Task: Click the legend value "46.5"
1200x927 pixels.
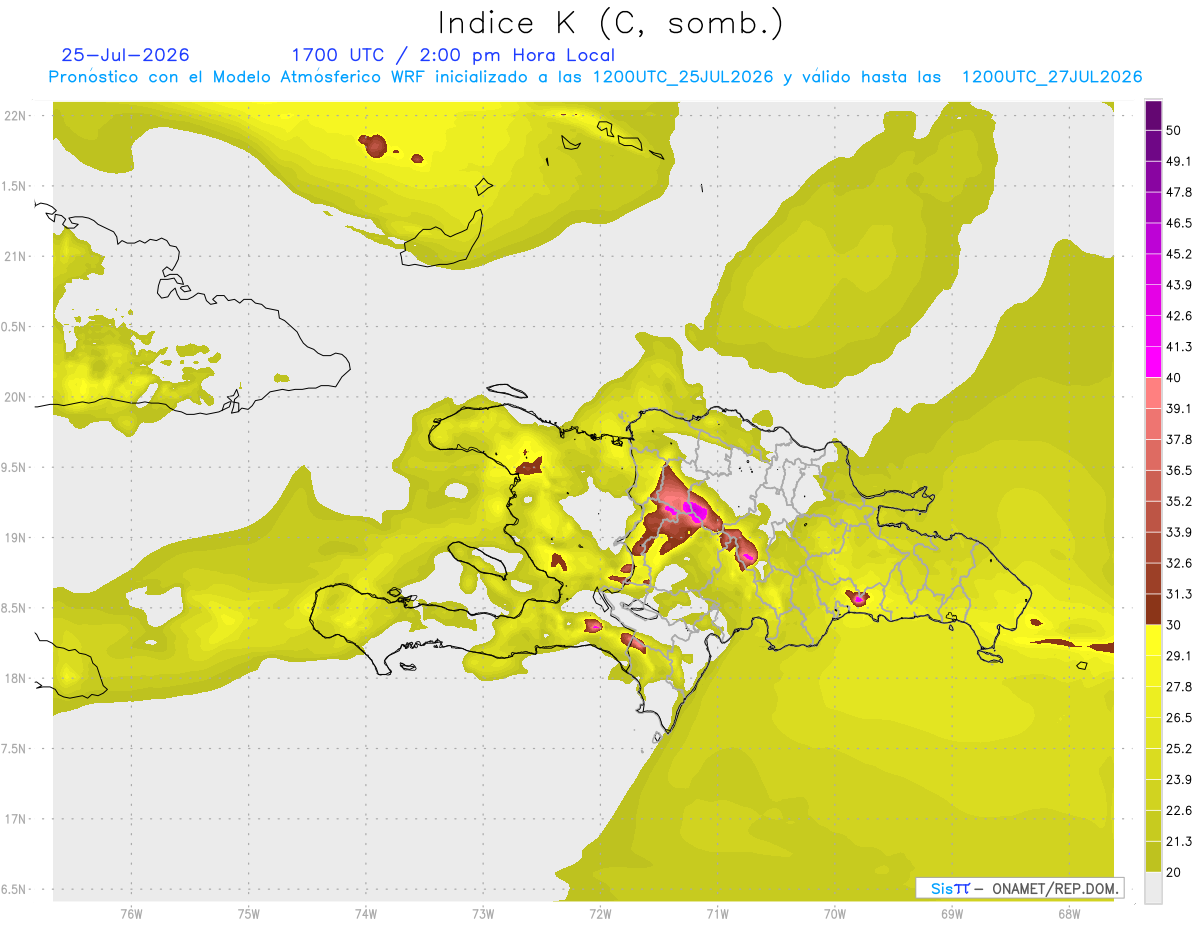Action: [1179, 223]
